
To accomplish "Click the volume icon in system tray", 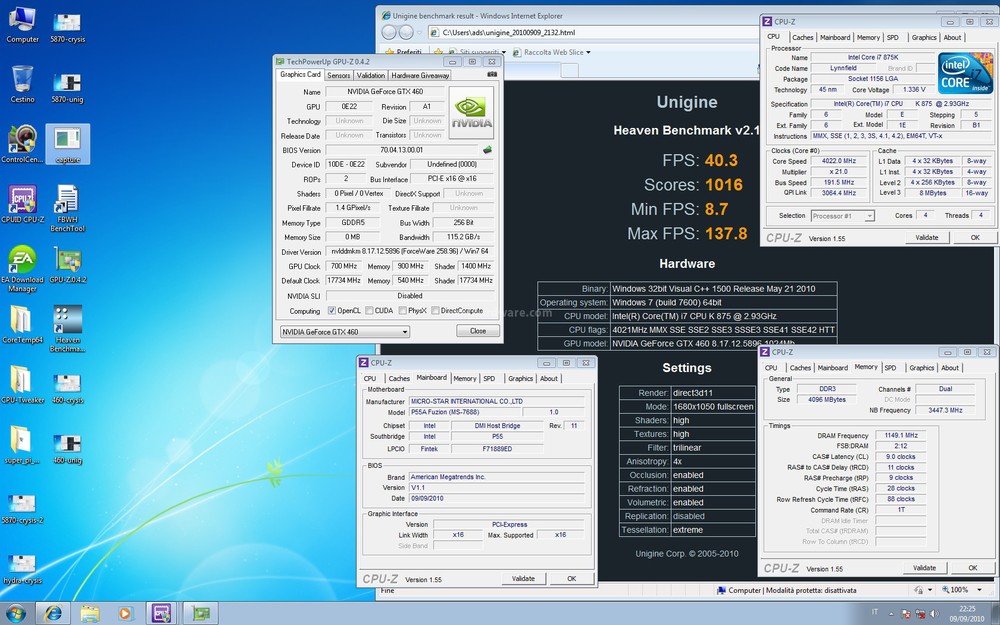I will [x=934, y=614].
